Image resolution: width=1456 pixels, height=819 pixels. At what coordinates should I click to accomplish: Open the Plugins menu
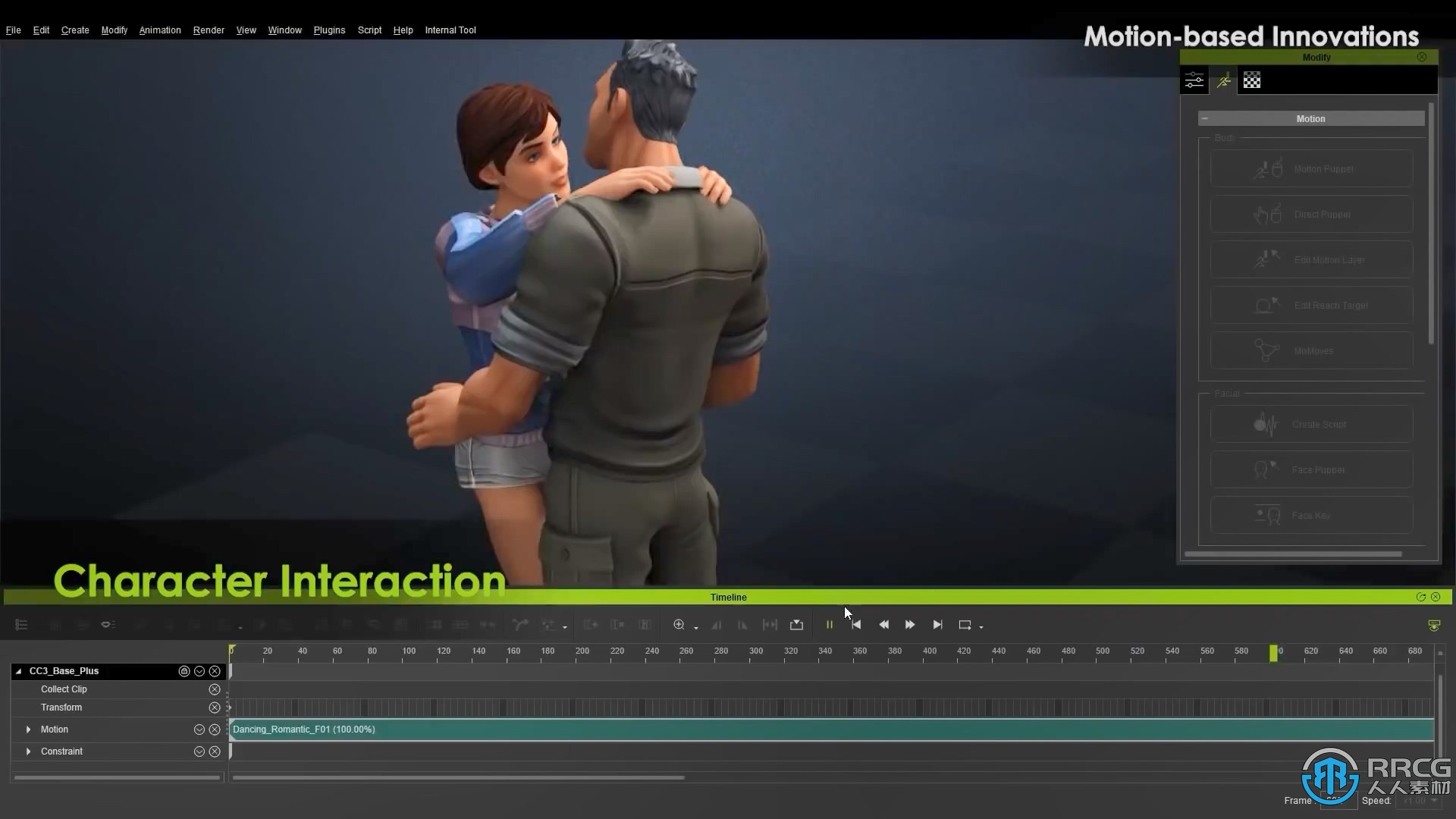point(329,30)
